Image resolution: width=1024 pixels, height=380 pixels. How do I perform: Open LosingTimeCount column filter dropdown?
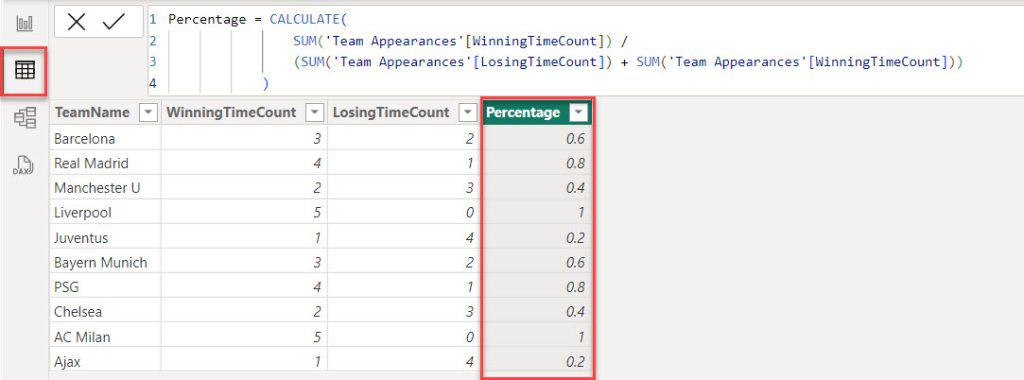click(468, 113)
